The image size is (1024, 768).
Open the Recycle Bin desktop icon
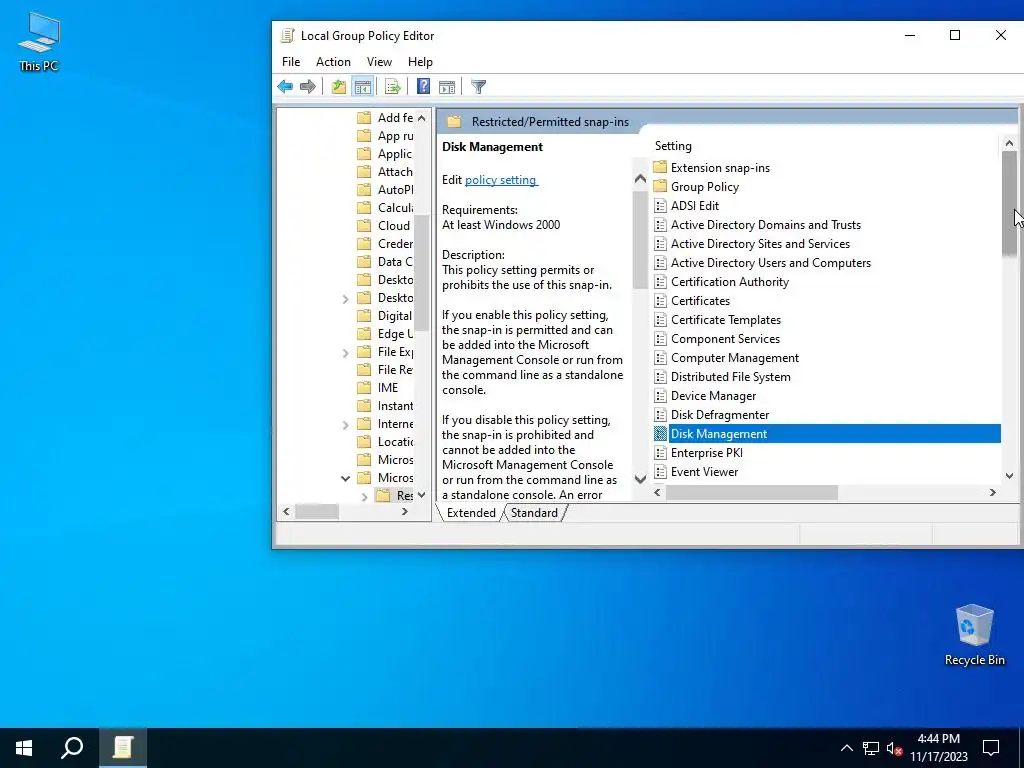[974, 635]
